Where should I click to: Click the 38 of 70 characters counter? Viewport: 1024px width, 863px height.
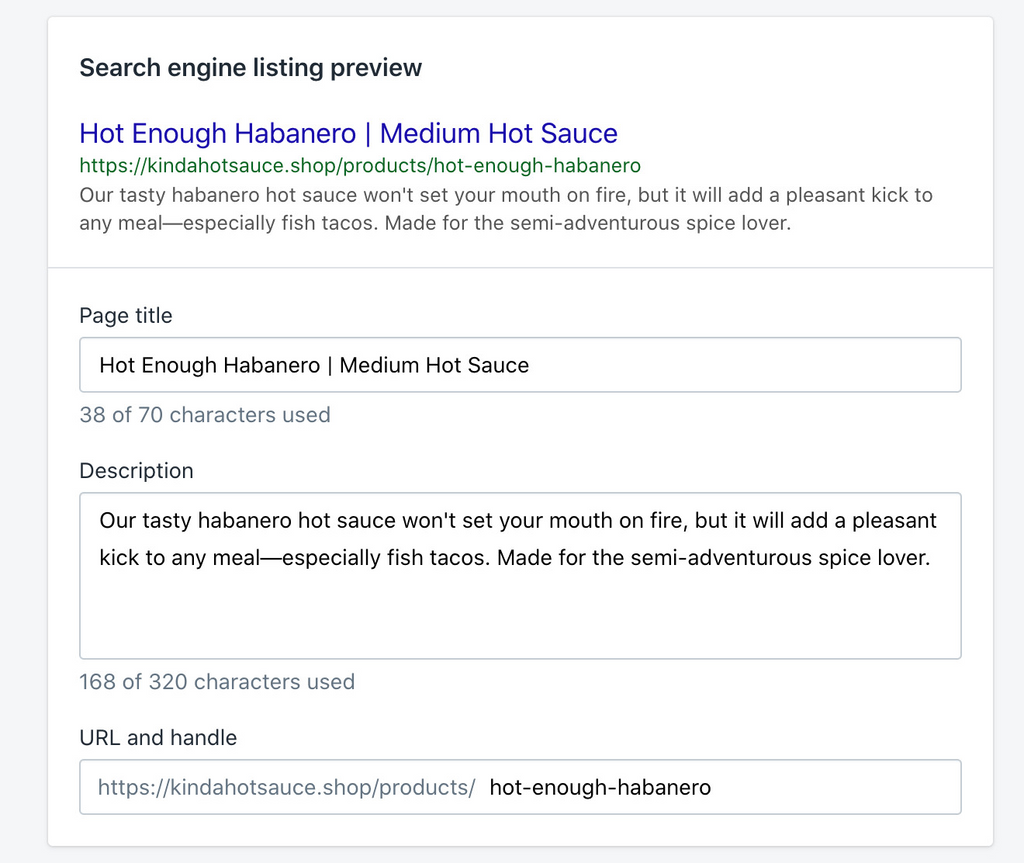click(204, 415)
